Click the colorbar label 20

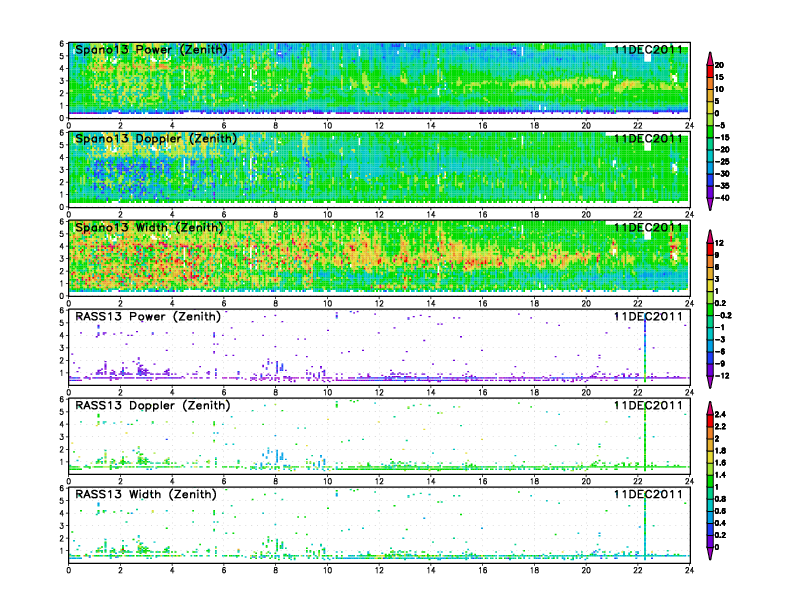click(719, 65)
